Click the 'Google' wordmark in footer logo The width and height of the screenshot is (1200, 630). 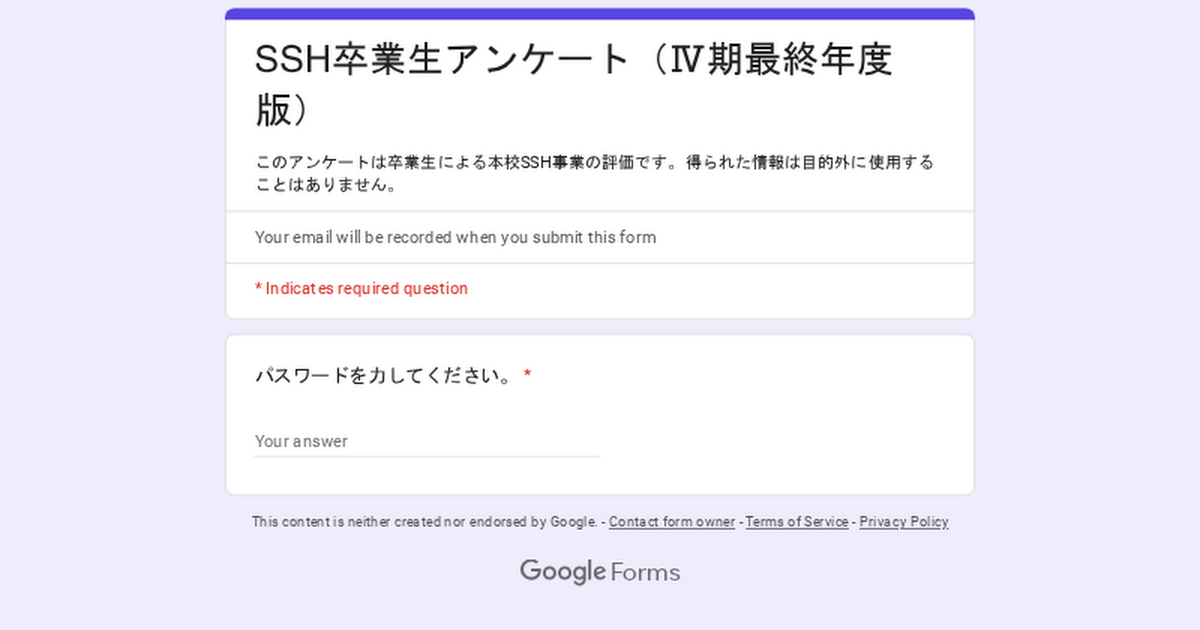(562, 572)
